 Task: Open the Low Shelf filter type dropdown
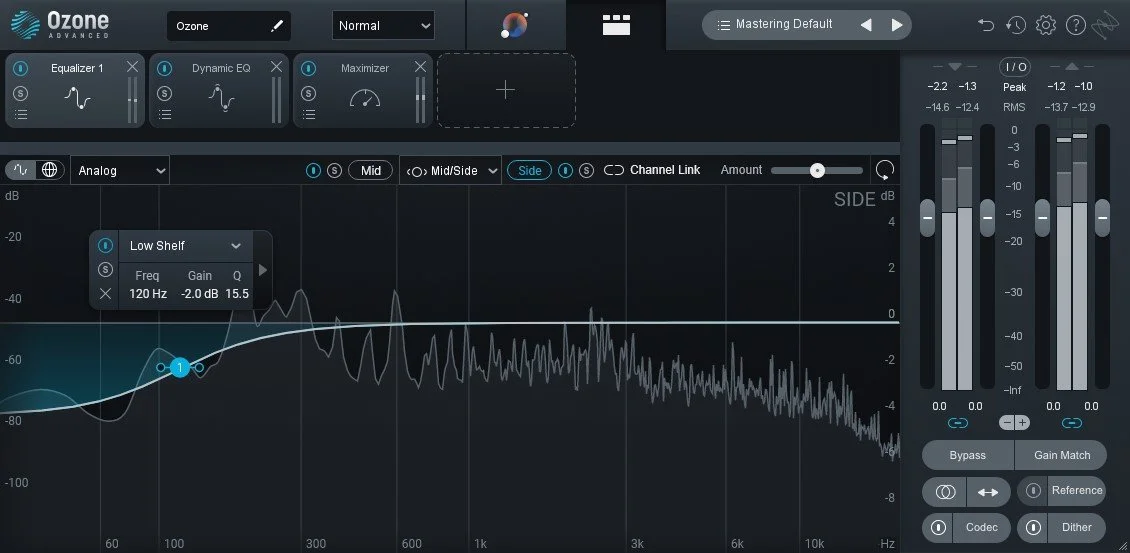[186, 246]
